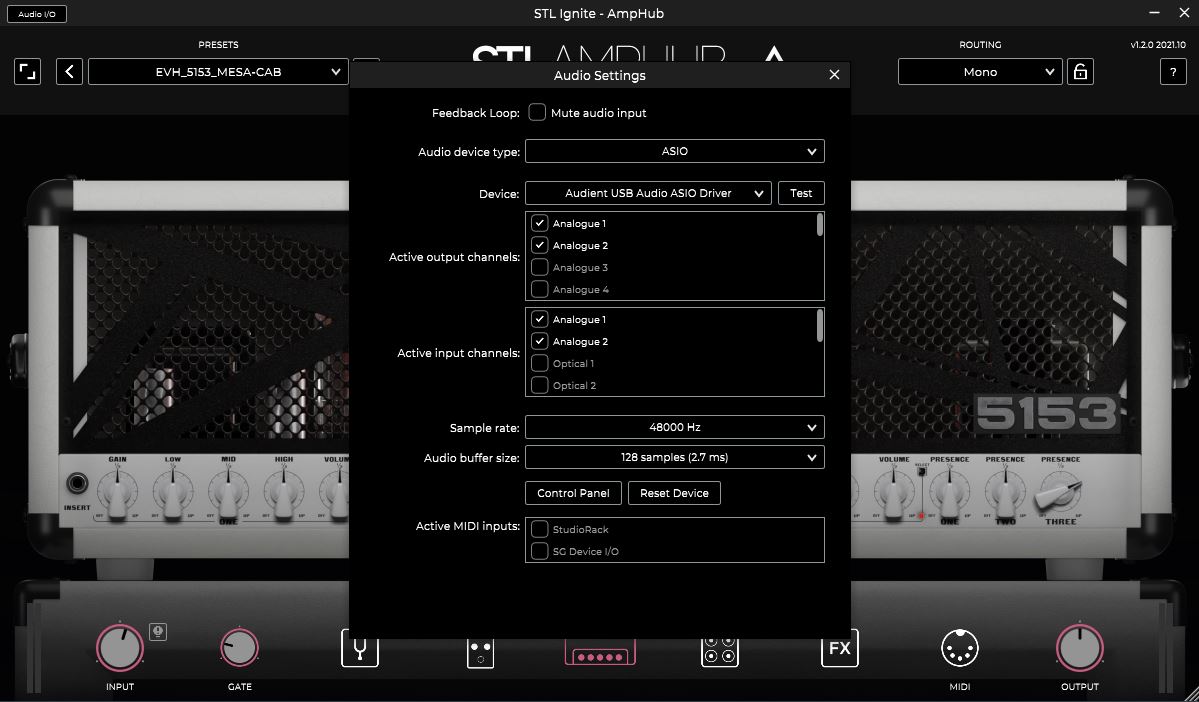This screenshot has height=702, width=1199.
Task: Click the Test button
Action: click(801, 193)
